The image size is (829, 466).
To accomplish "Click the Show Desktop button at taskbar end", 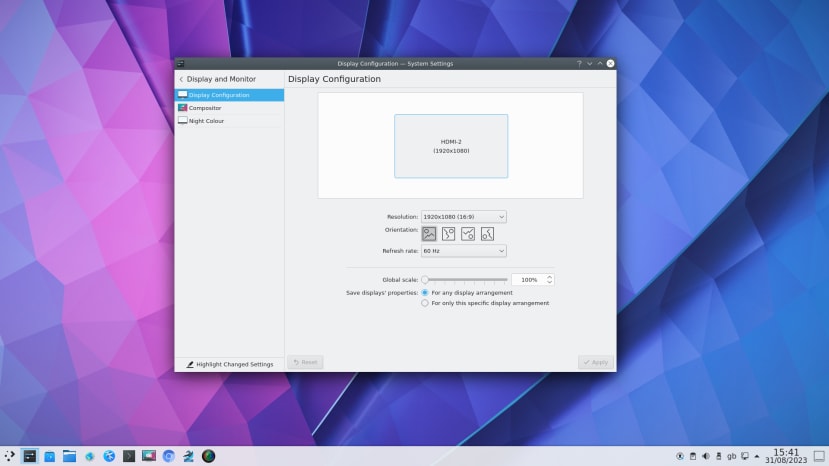I will [x=819, y=456].
